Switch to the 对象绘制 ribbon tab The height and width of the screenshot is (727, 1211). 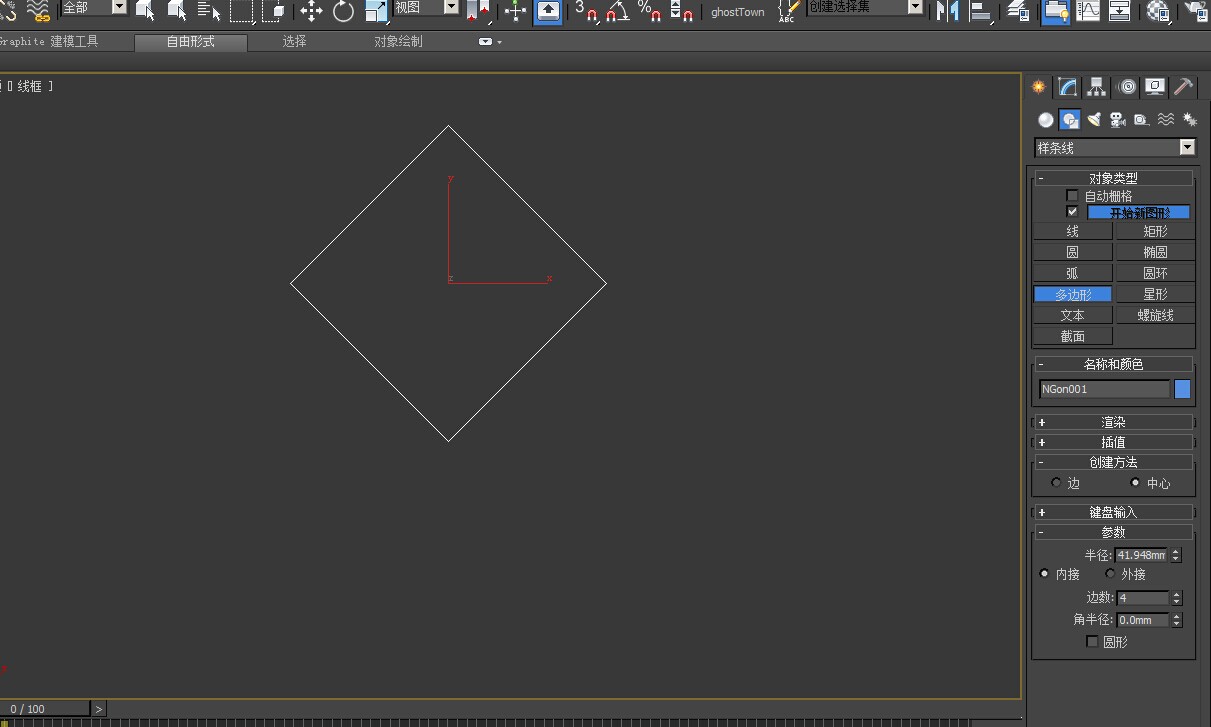coord(398,42)
